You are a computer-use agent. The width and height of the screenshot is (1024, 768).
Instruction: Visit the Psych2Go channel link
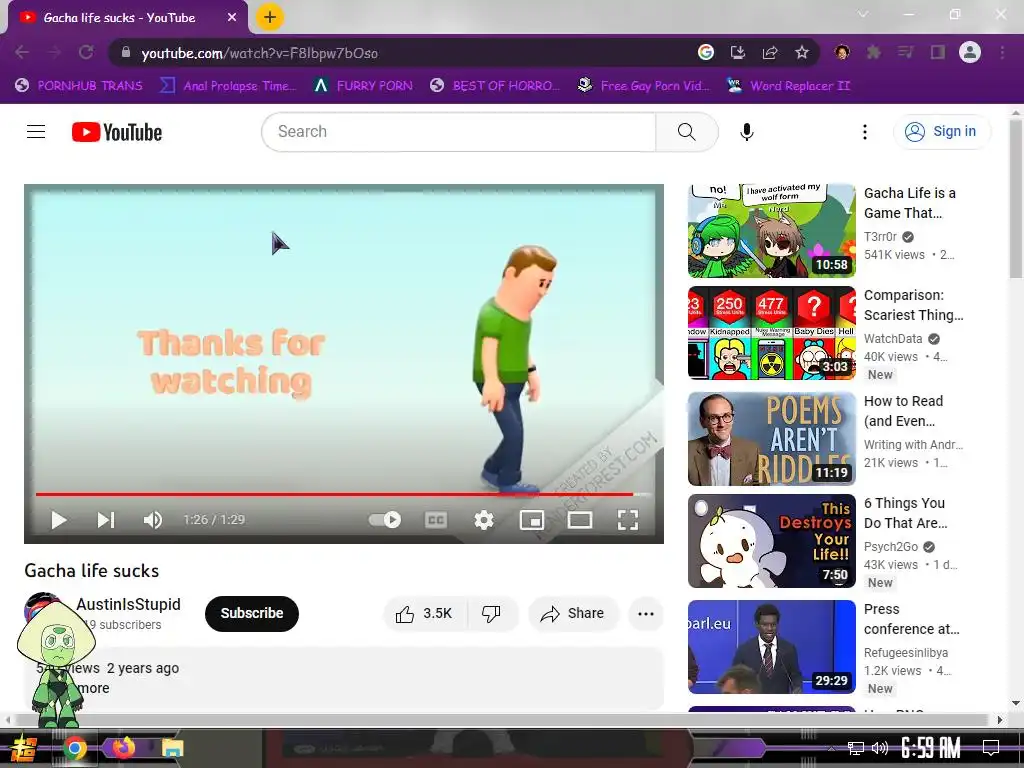click(891, 547)
